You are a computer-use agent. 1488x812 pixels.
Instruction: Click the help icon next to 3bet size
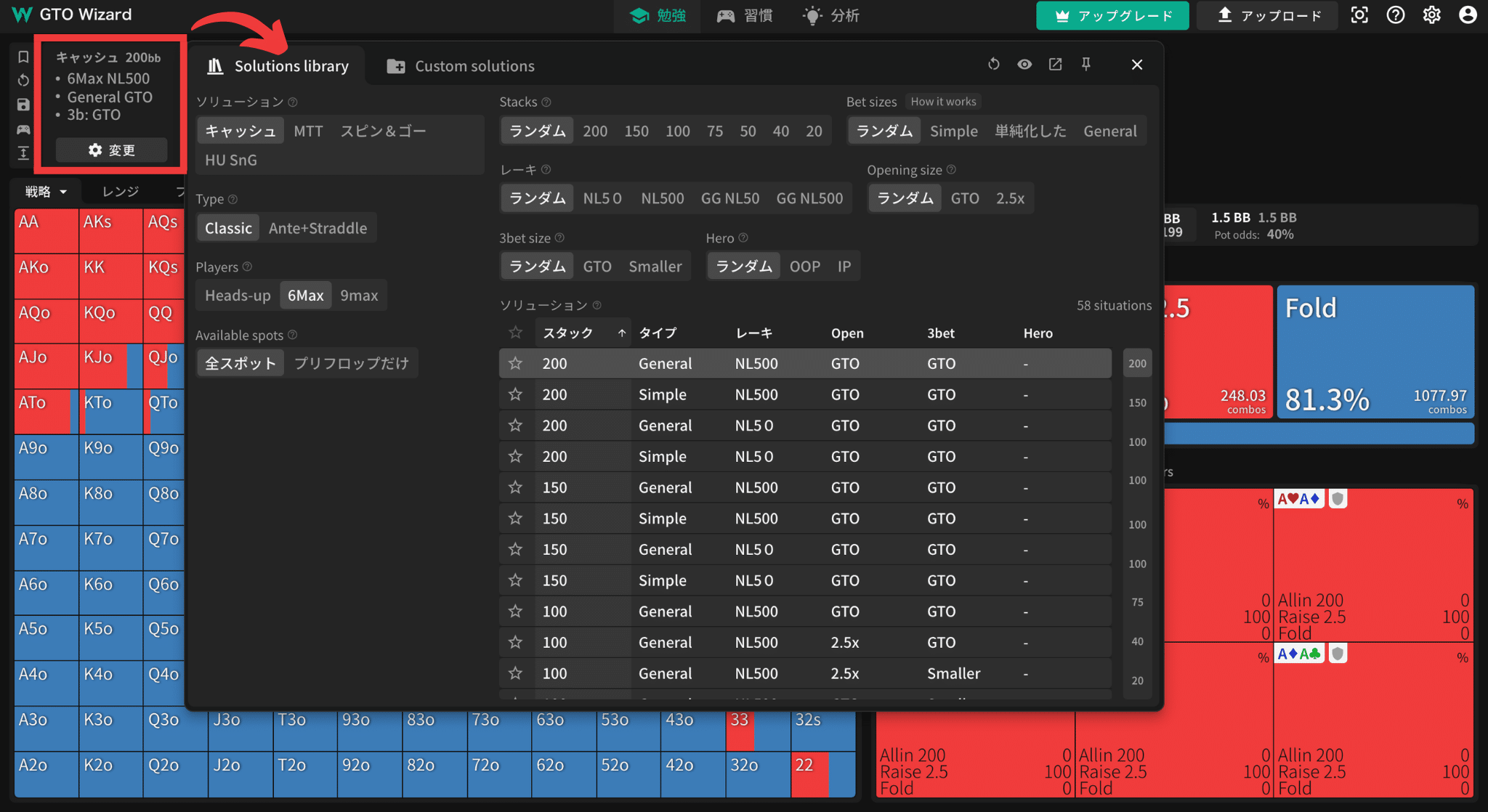click(x=559, y=237)
